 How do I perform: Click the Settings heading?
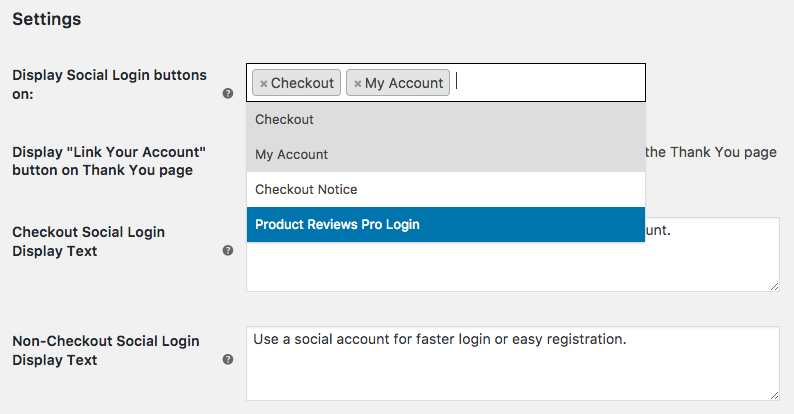(x=46, y=19)
